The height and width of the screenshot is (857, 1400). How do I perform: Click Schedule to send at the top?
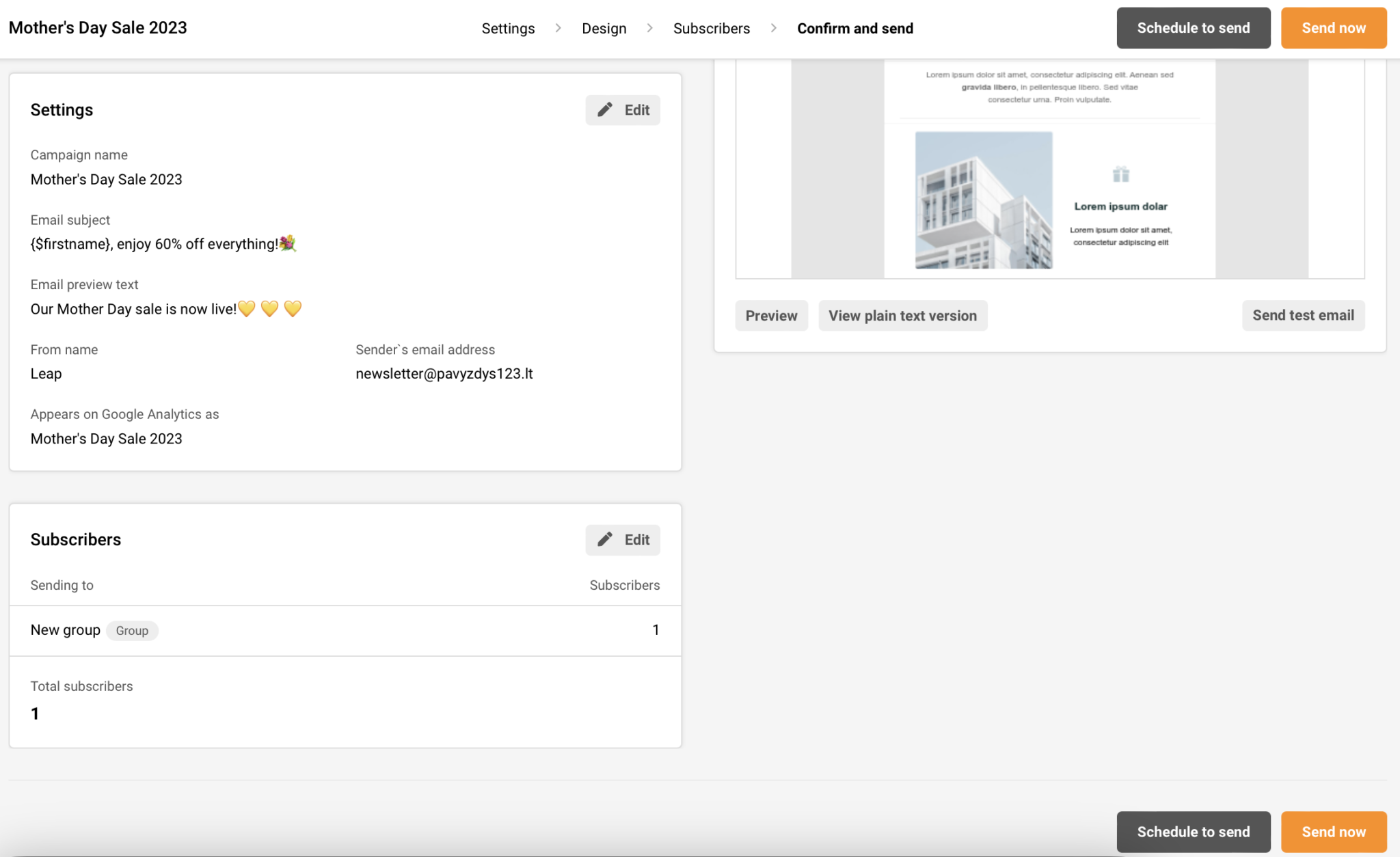tap(1194, 28)
